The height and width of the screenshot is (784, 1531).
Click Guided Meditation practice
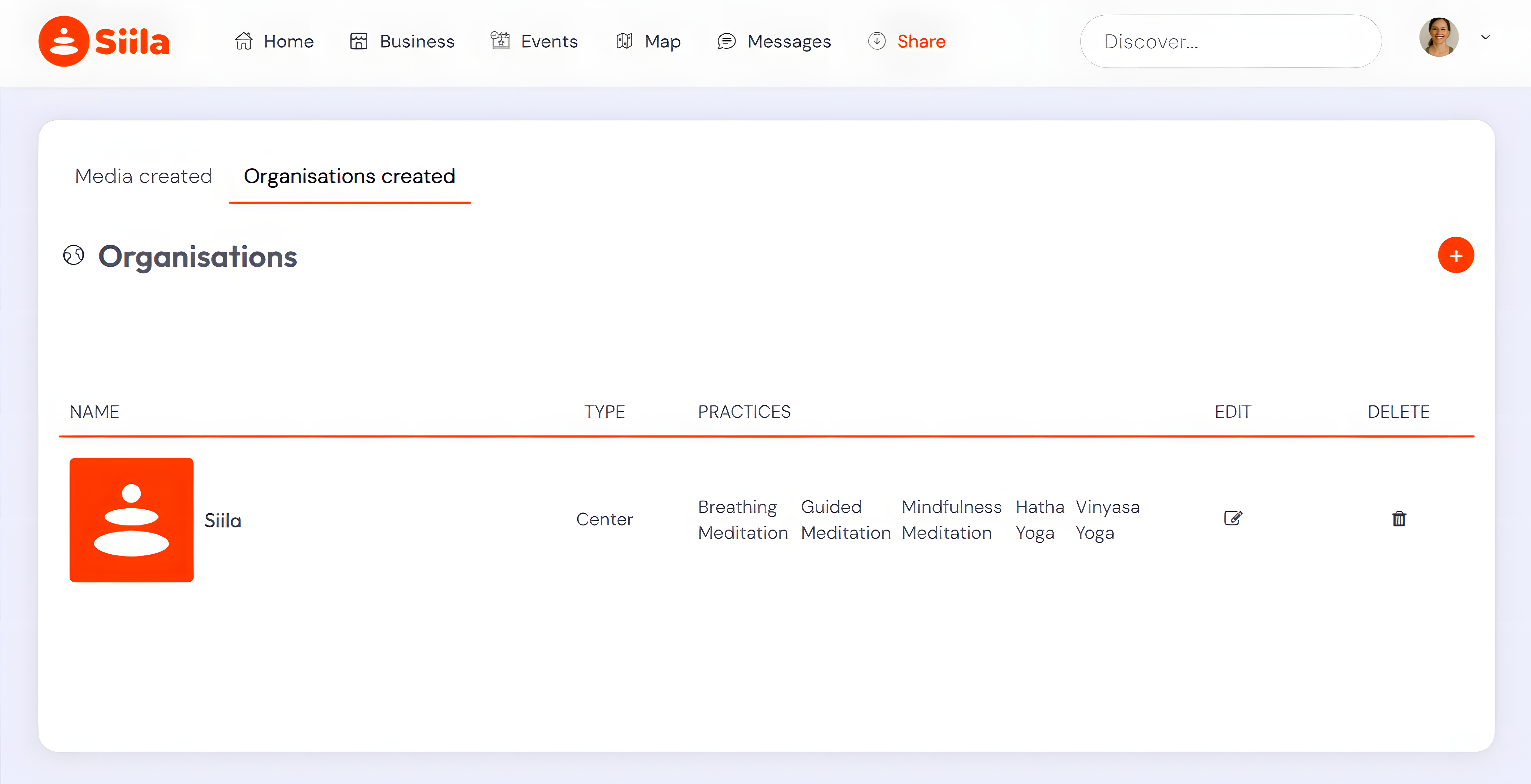click(846, 519)
